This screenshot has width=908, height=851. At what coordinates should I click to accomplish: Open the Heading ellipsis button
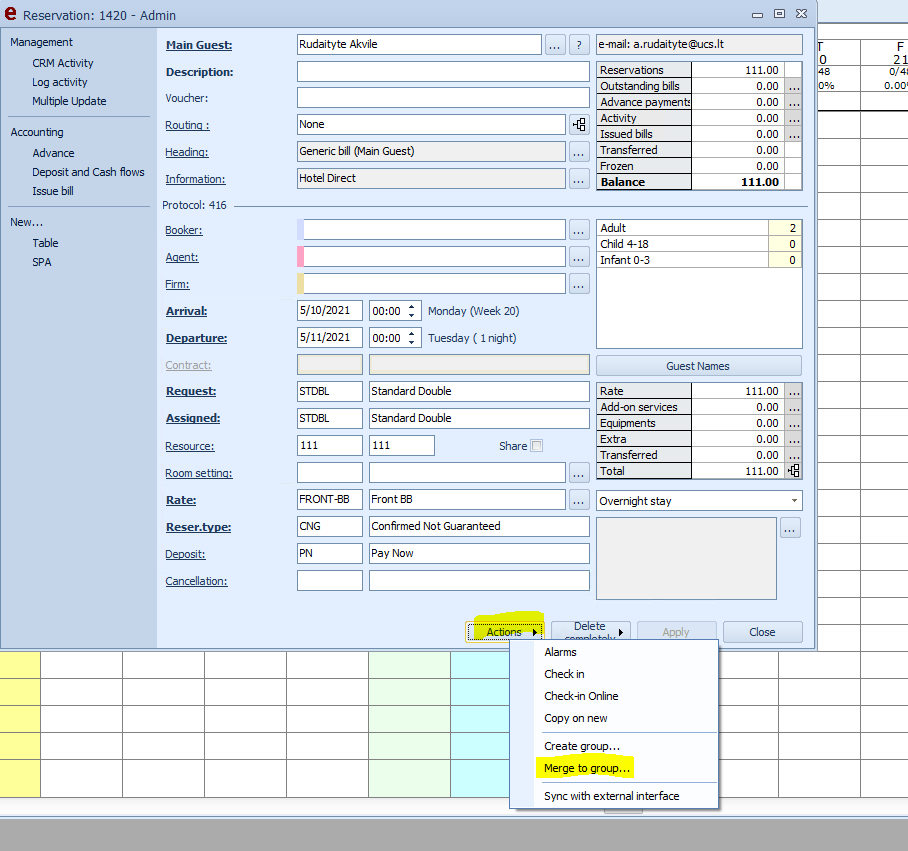point(579,152)
